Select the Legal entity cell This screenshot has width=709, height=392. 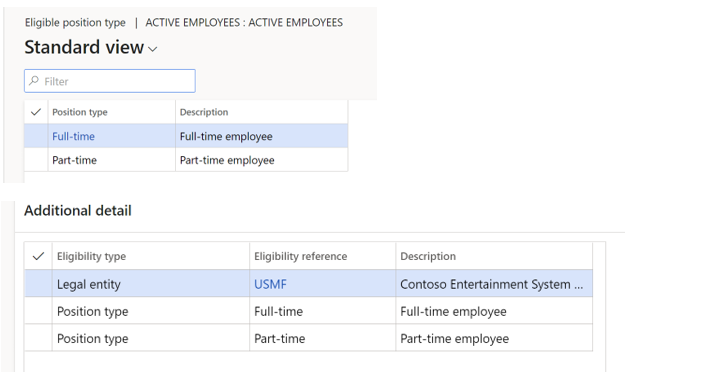coord(151,284)
